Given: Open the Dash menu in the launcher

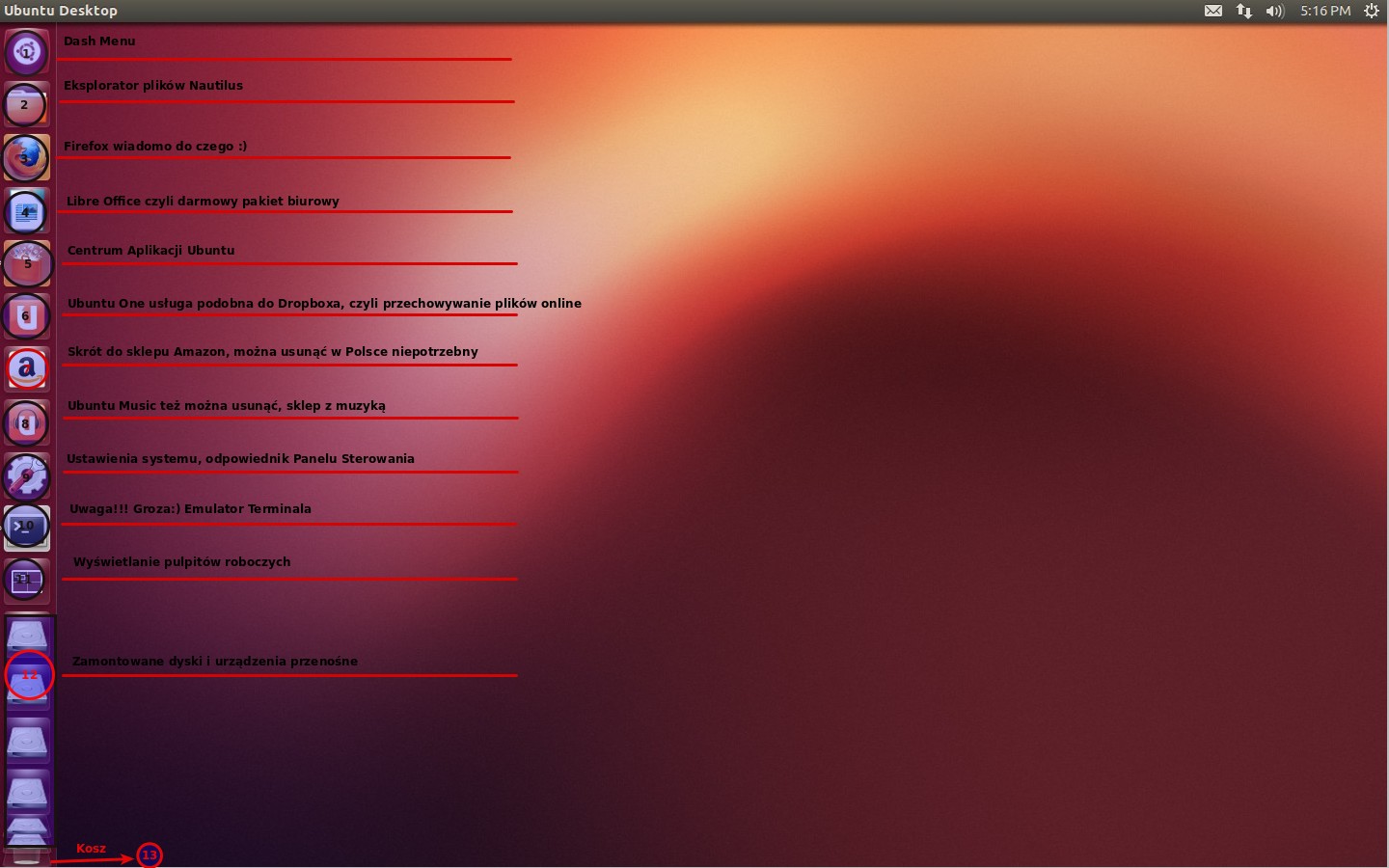Looking at the screenshot, I should click(26, 51).
